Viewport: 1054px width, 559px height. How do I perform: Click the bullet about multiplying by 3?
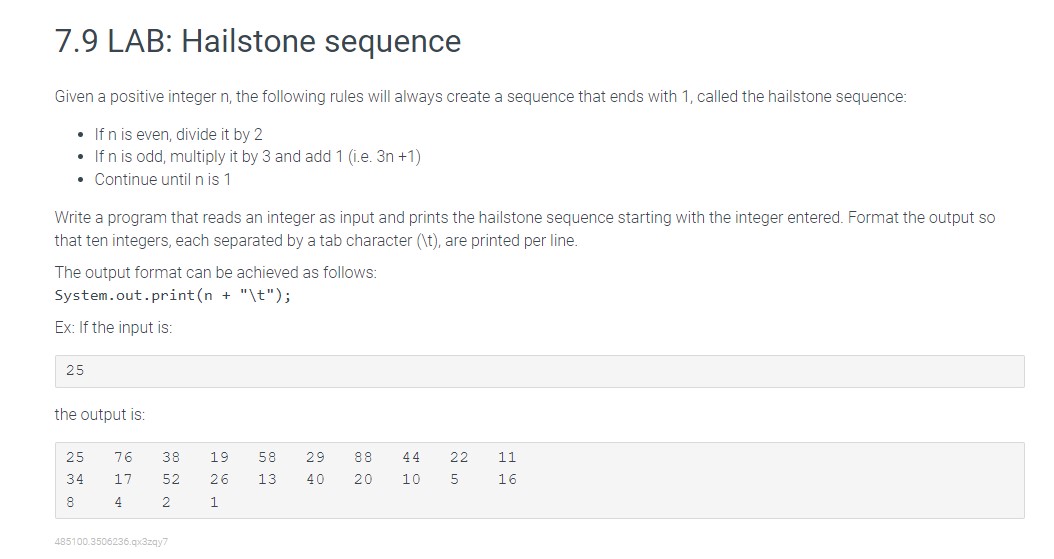[257, 157]
